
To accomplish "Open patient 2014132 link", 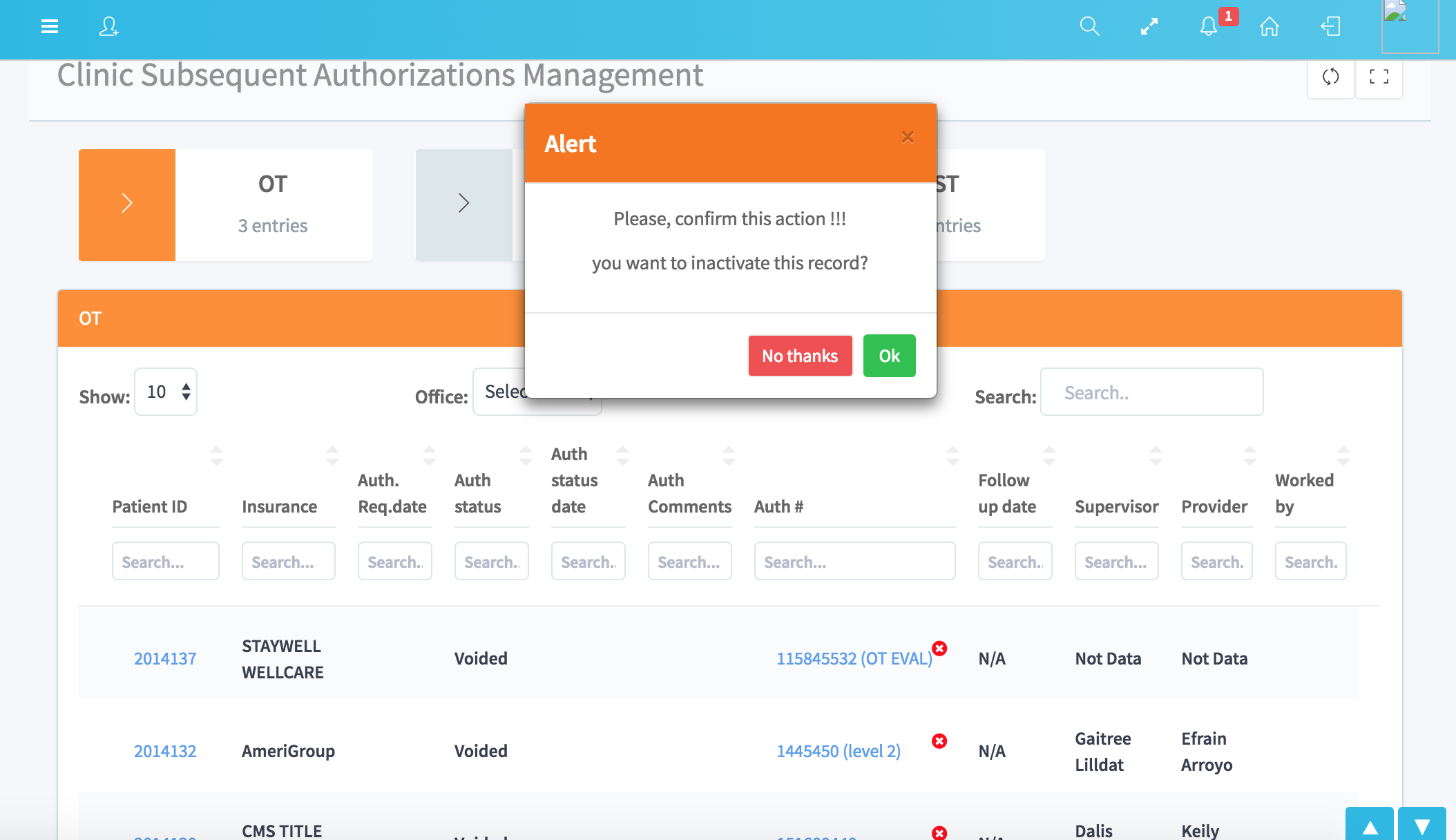I will pos(165,751).
